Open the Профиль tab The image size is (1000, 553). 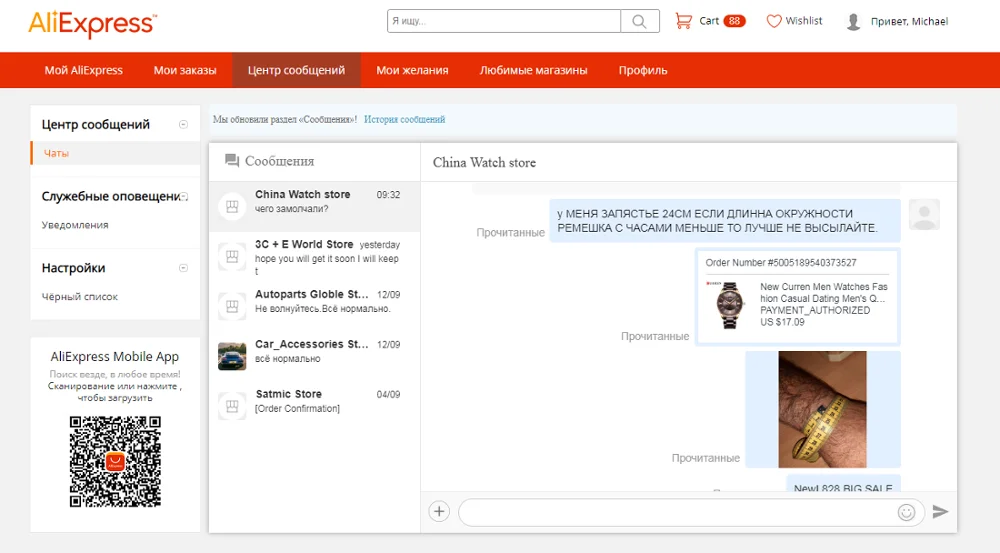point(643,70)
